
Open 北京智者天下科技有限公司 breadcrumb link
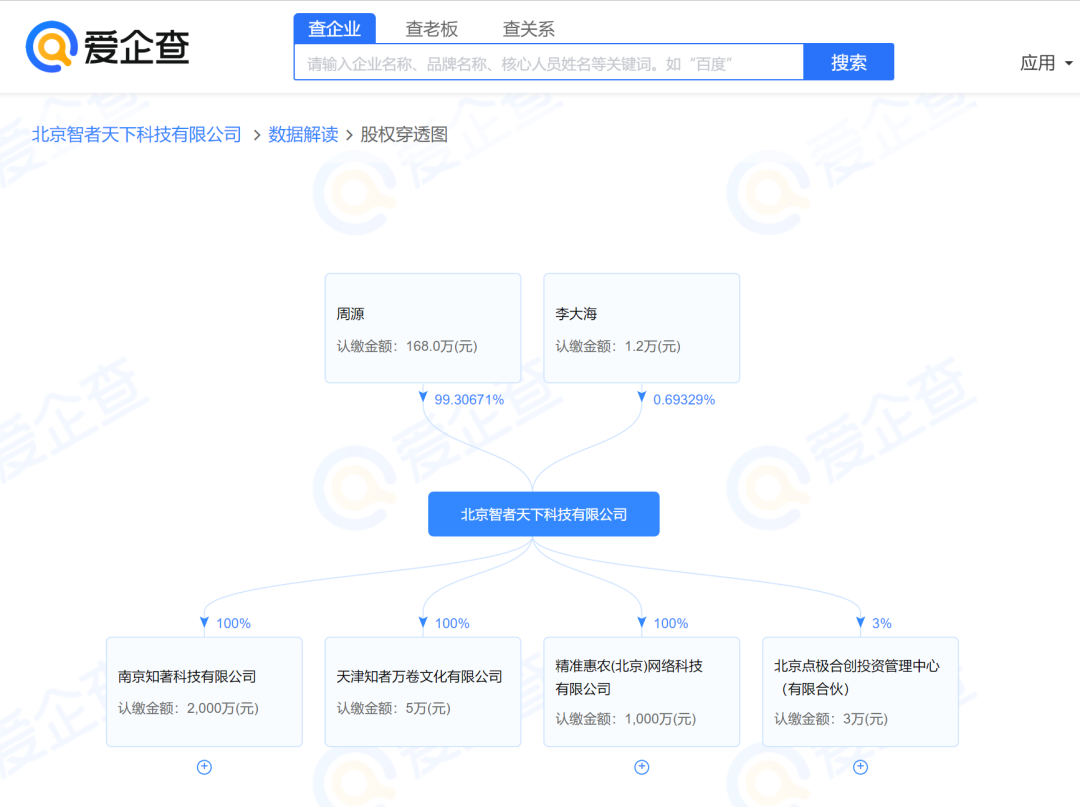137,134
